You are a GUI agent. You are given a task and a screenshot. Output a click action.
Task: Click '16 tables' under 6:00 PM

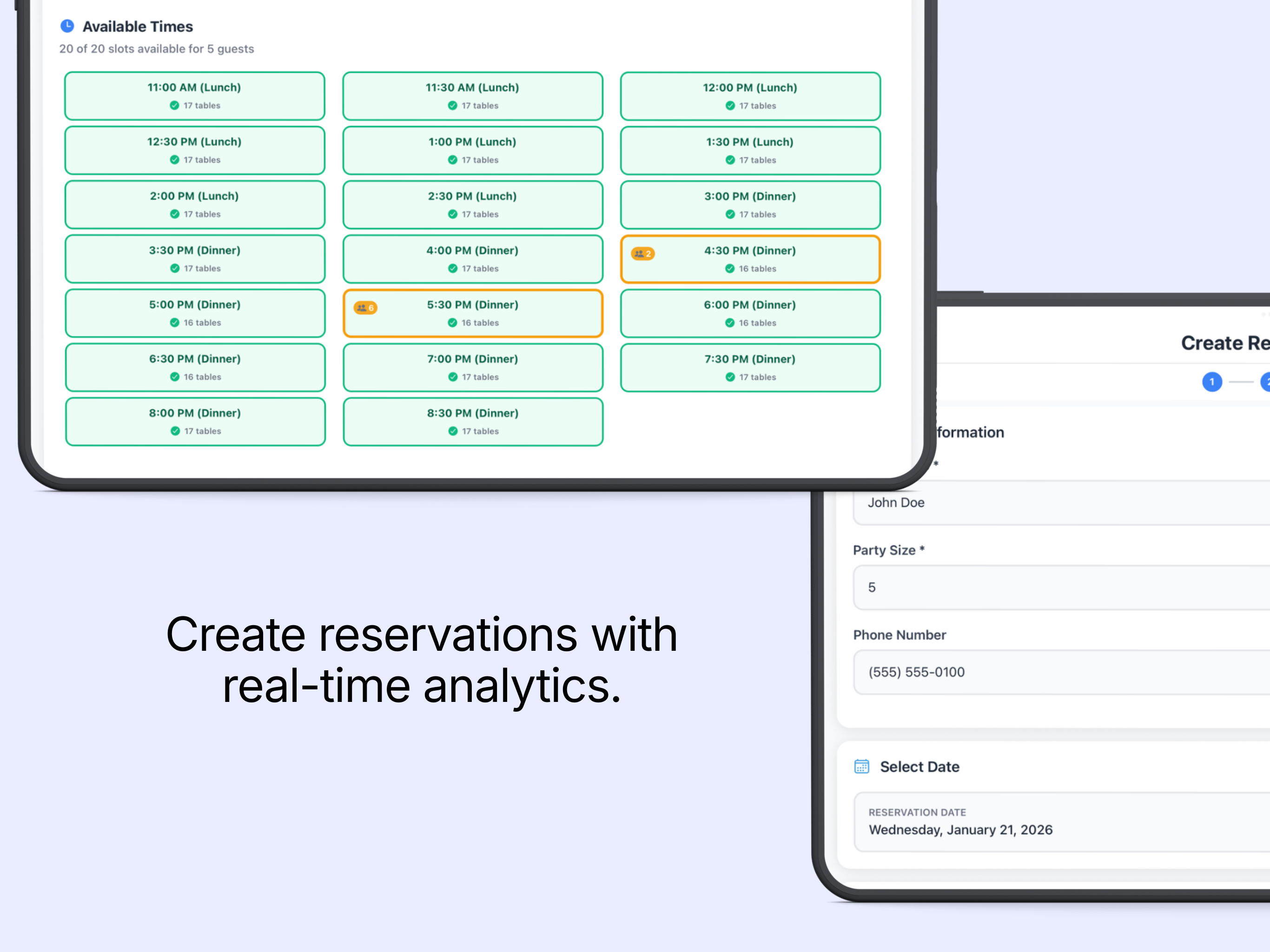coord(757,323)
